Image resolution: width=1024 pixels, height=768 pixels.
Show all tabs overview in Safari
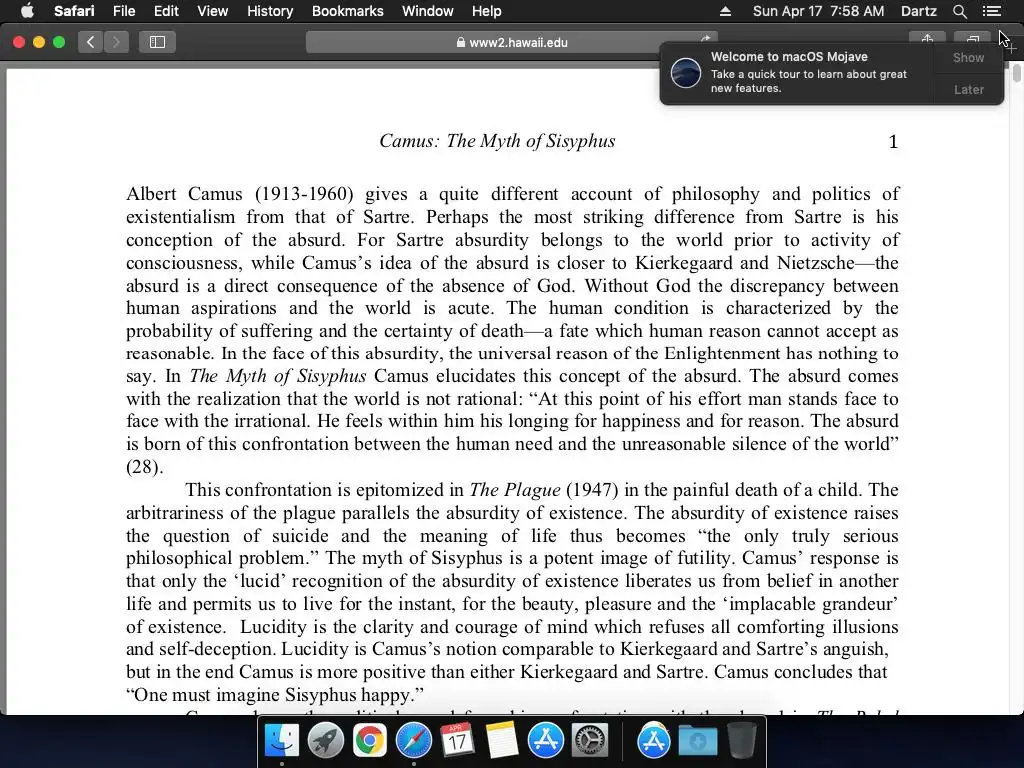click(x=972, y=40)
